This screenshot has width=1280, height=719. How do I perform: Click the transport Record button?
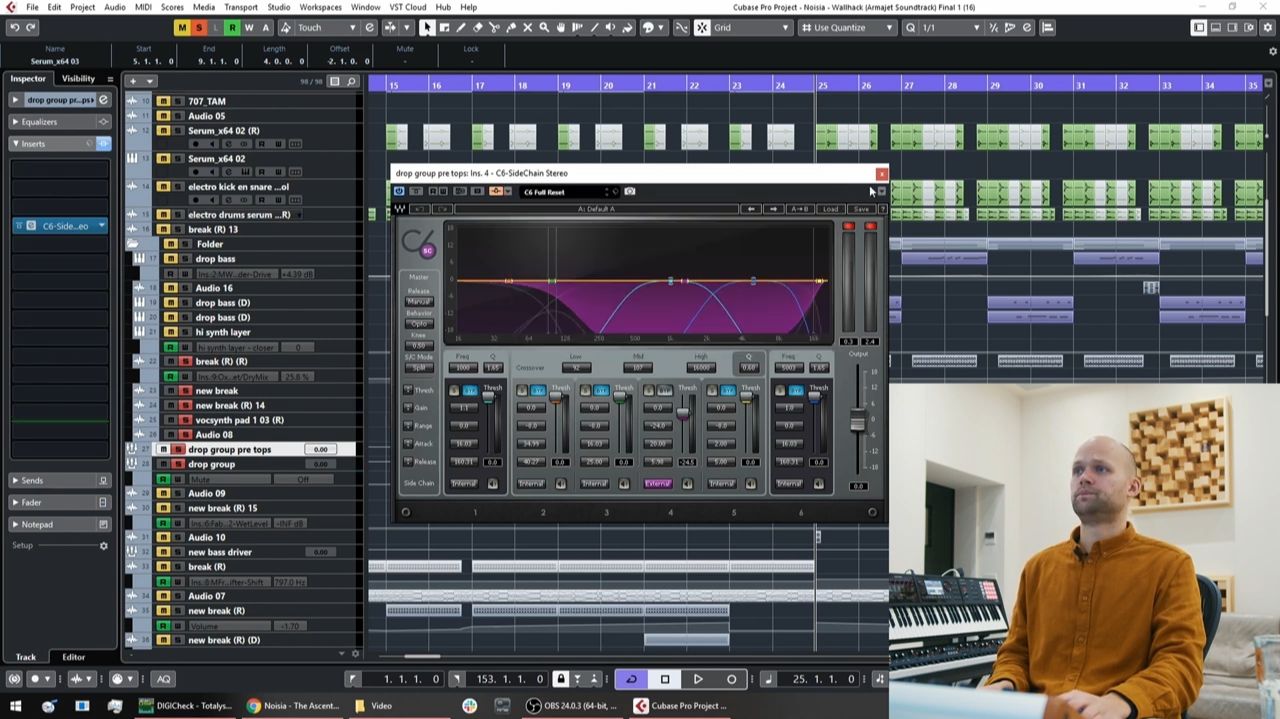point(731,679)
